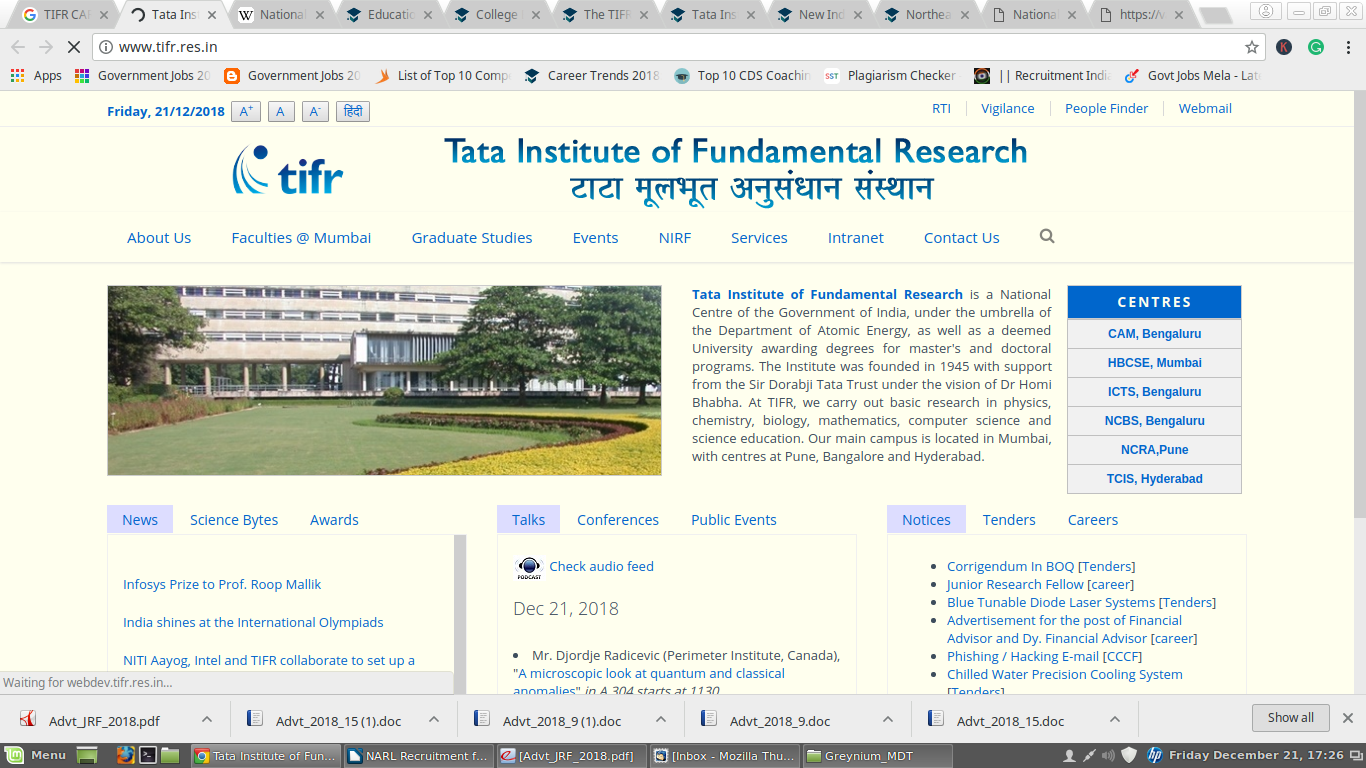Open Plagiarism Checker bookmark
Screen dimensions: 1366x768
pos(890,75)
